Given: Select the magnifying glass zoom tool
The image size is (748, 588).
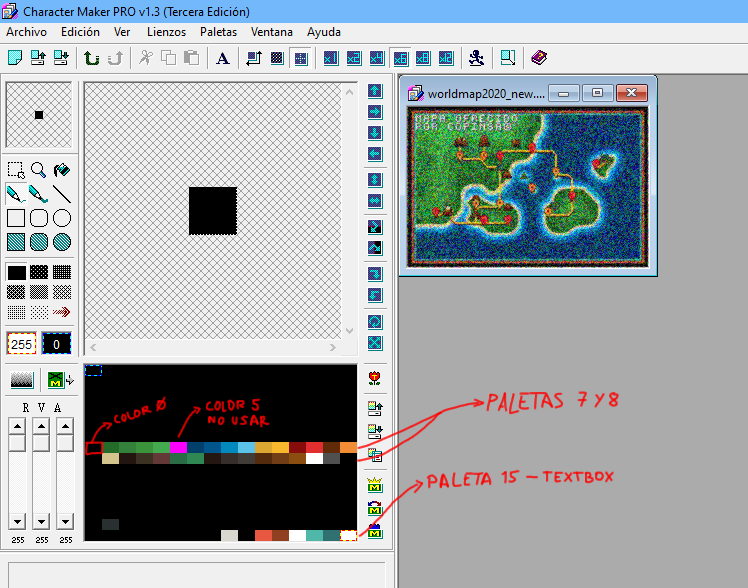Looking at the screenshot, I should [x=39, y=170].
